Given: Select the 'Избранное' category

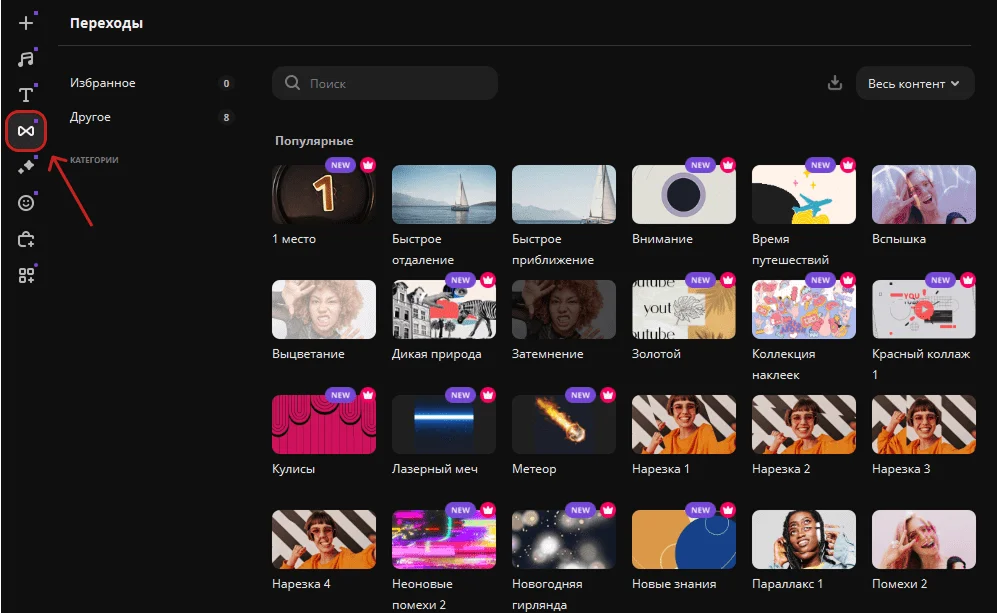Looking at the screenshot, I should 103,83.
